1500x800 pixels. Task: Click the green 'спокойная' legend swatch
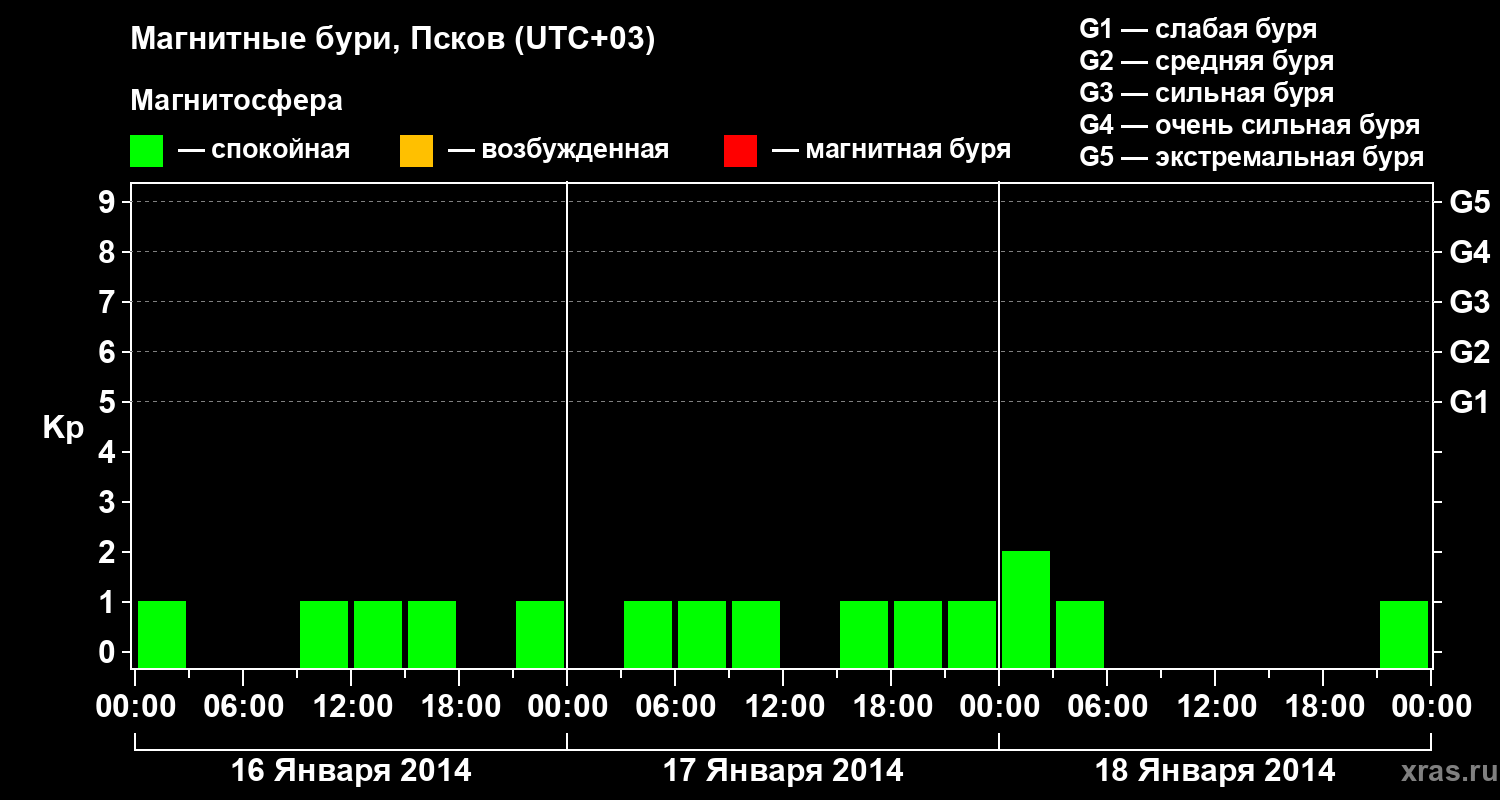pos(146,151)
